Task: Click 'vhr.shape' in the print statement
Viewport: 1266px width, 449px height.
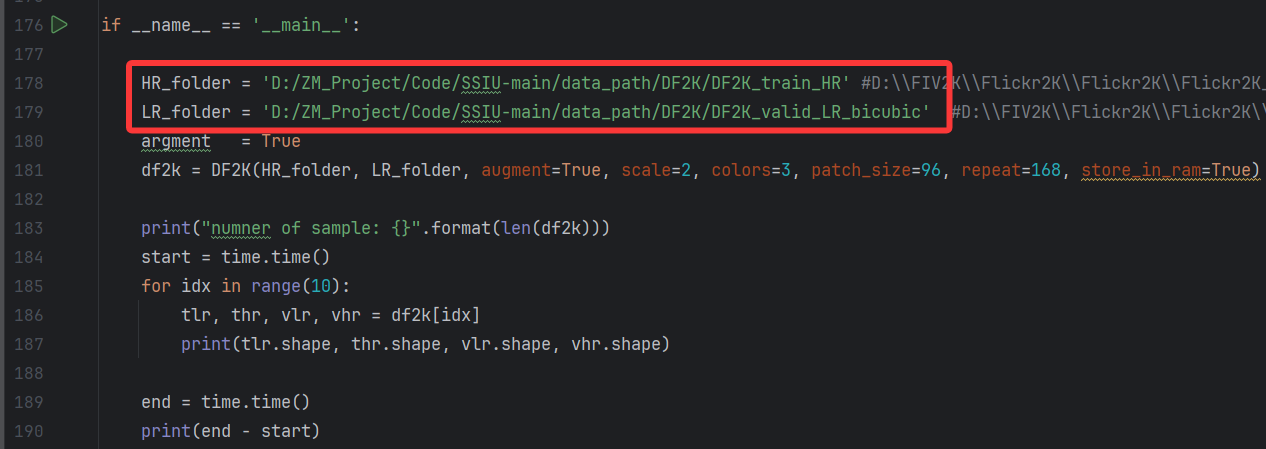Action: point(616,344)
